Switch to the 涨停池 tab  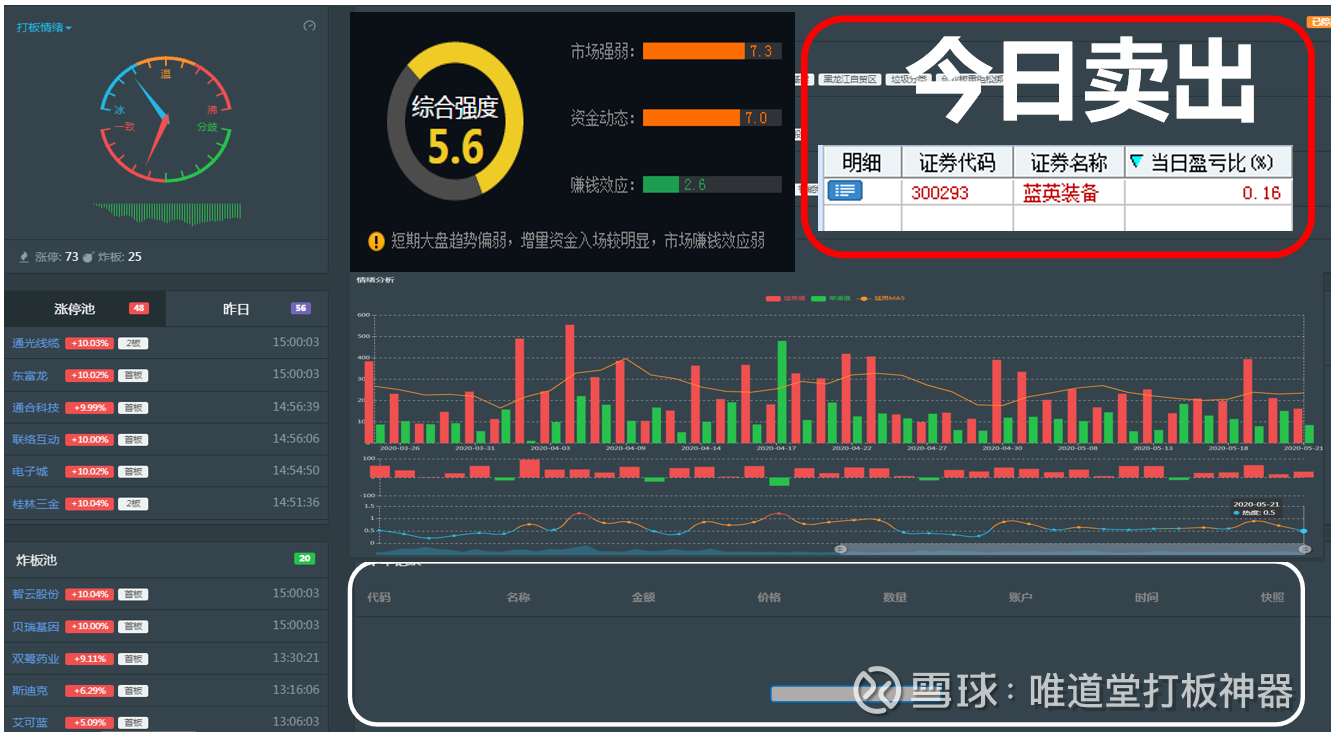click(85, 309)
